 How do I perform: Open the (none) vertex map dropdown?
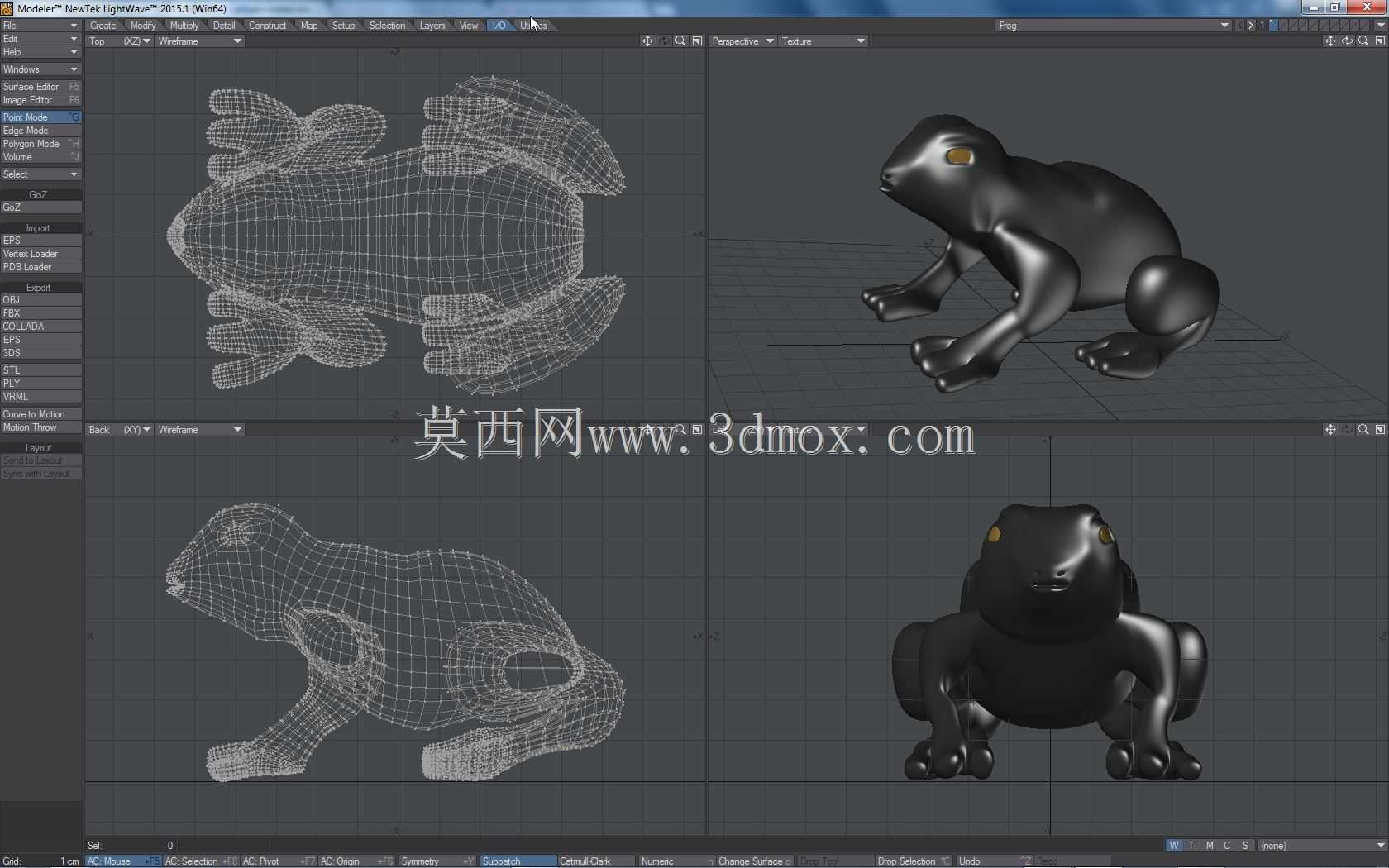pyautogui.click(x=1321, y=846)
